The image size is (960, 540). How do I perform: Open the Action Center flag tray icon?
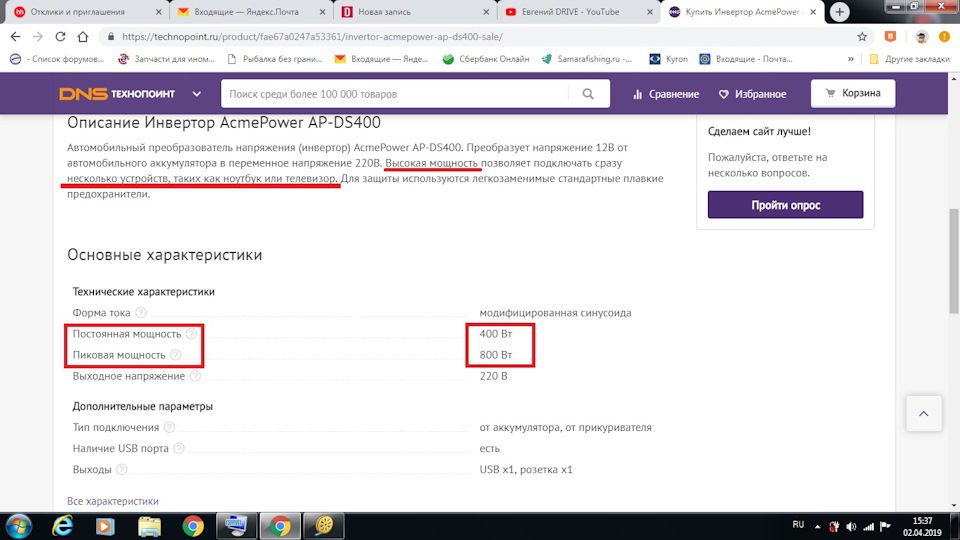pyautogui.click(x=885, y=527)
